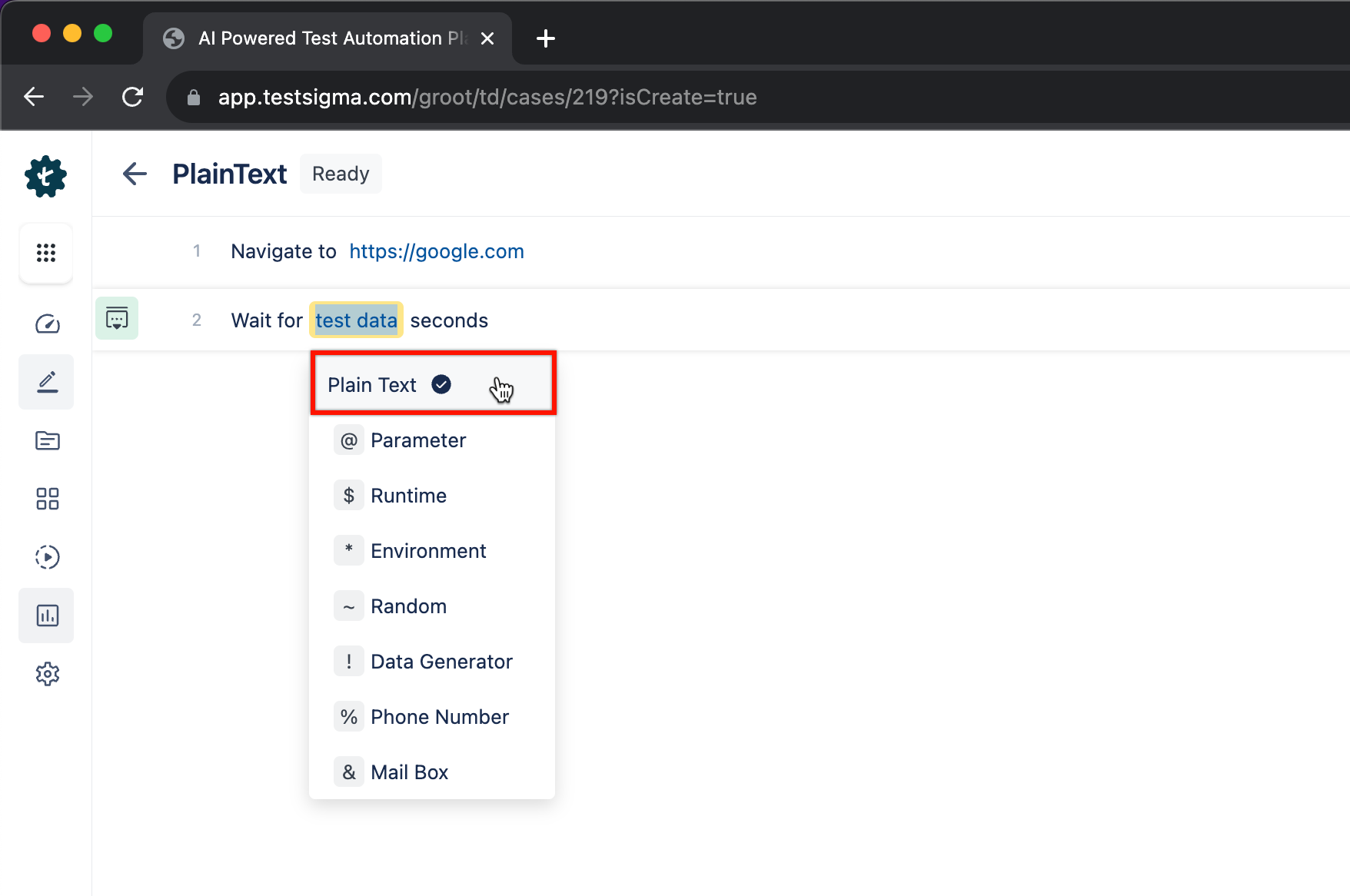Click step number 1
Screen dimensions: 1350x896
[x=197, y=251]
